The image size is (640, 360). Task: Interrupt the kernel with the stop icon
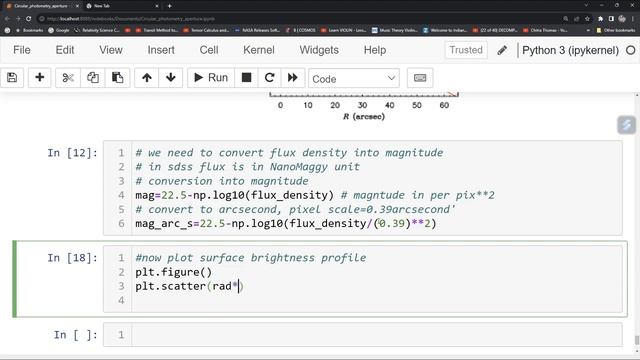(247, 78)
